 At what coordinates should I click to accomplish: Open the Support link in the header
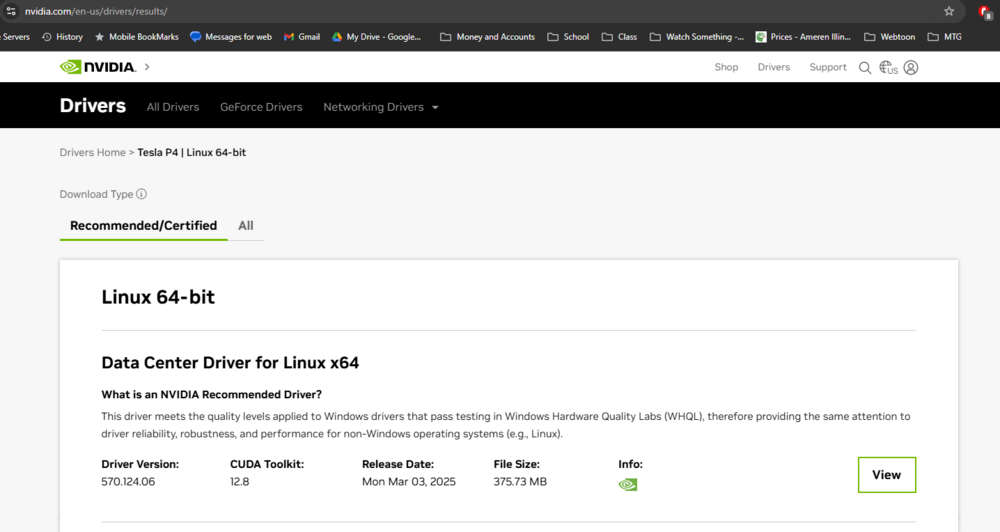pos(828,67)
